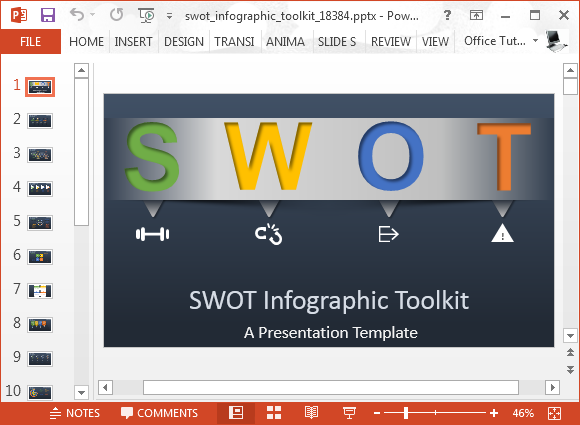Open the ANIMATIONS ribbon tab
The height and width of the screenshot is (425, 580).
[x=285, y=41]
